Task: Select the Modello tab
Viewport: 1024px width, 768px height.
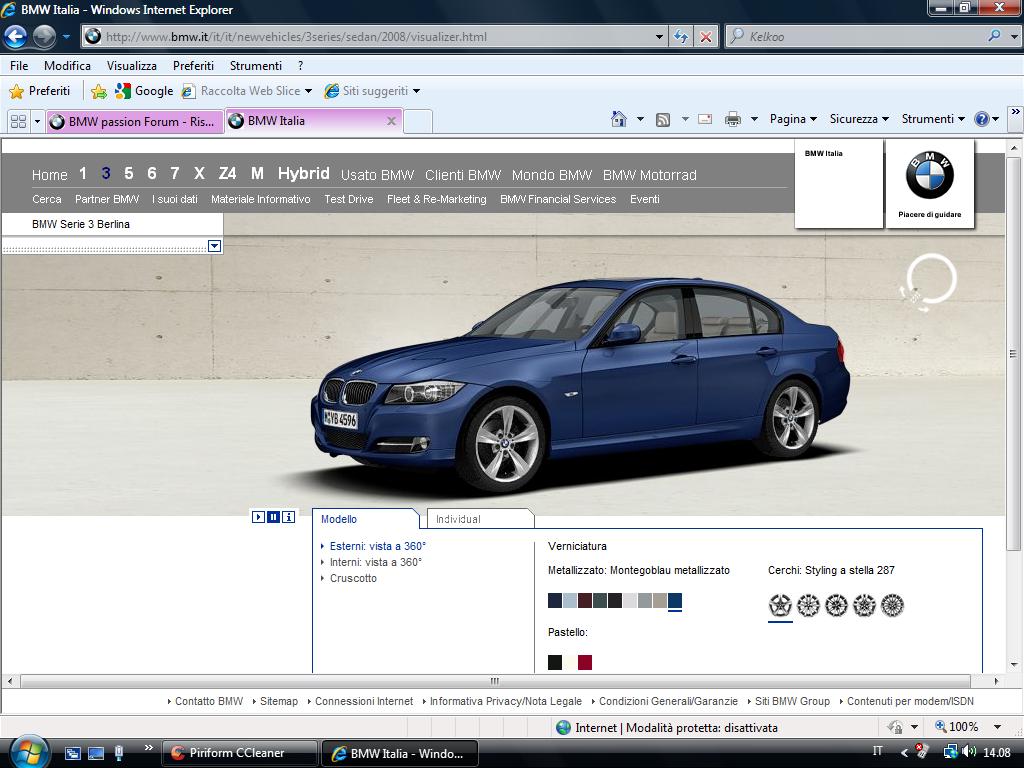Action: click(x=365, y=519)
